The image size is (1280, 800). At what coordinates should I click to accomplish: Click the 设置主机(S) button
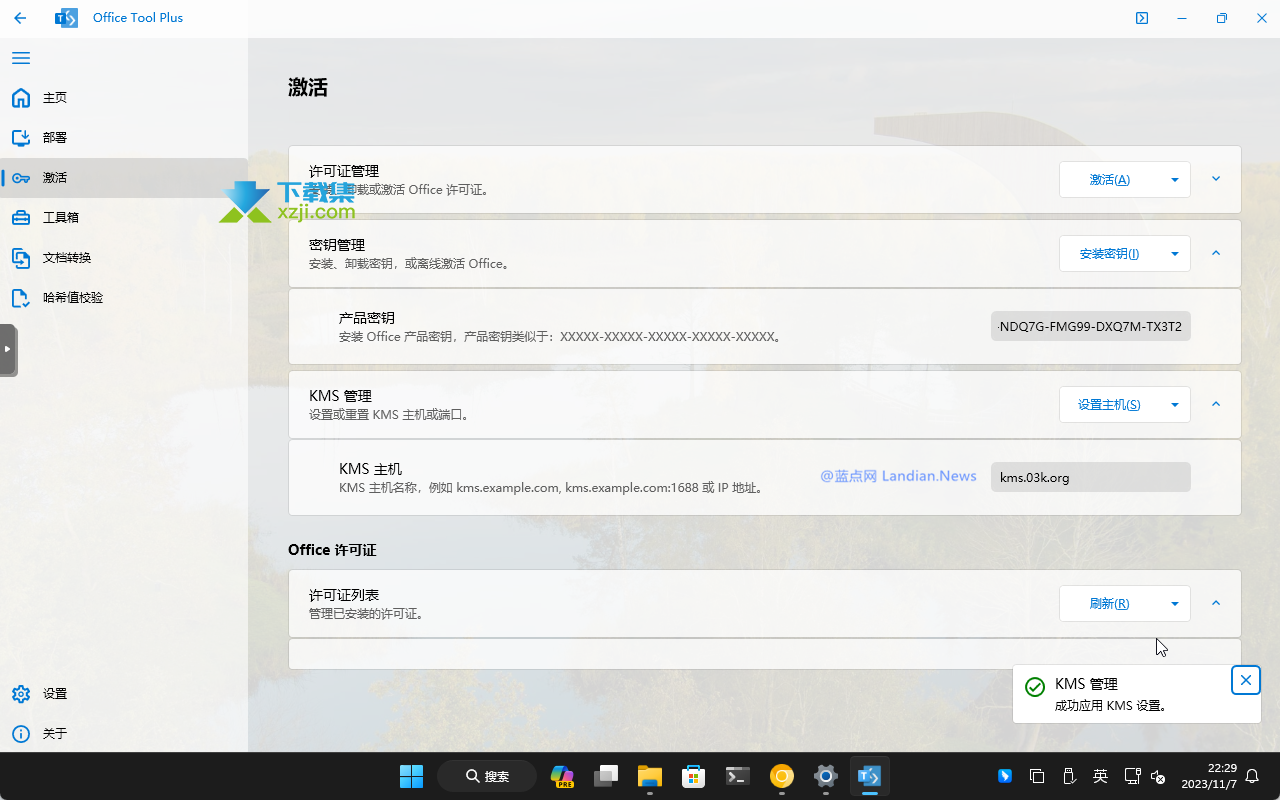[x=1109, y=405]
